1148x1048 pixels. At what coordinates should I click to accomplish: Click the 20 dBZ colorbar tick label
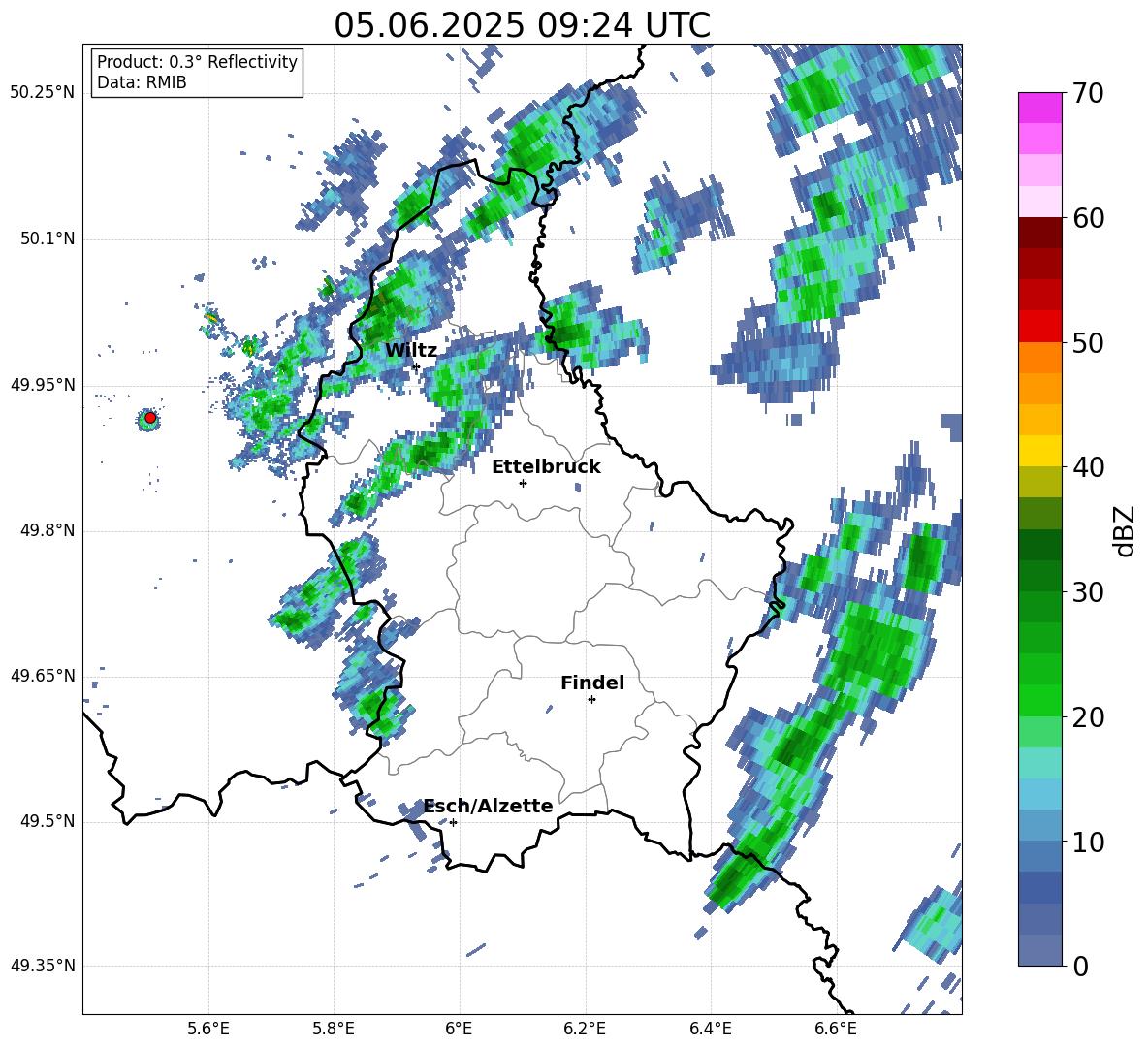pos(1088,717)
